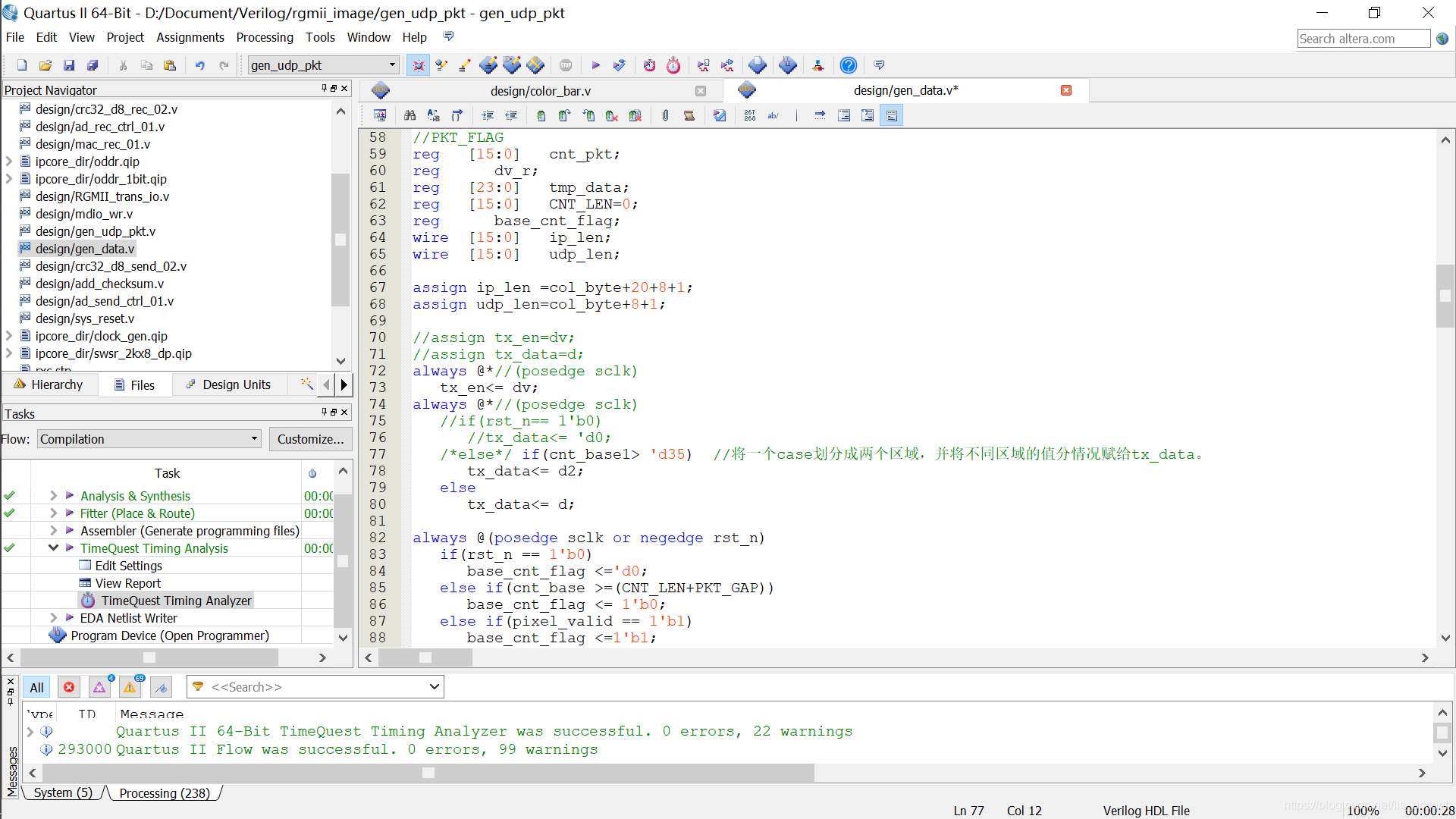Open the File menu
The width and height of the screenshot is (1456, 819).
(15, 37)
